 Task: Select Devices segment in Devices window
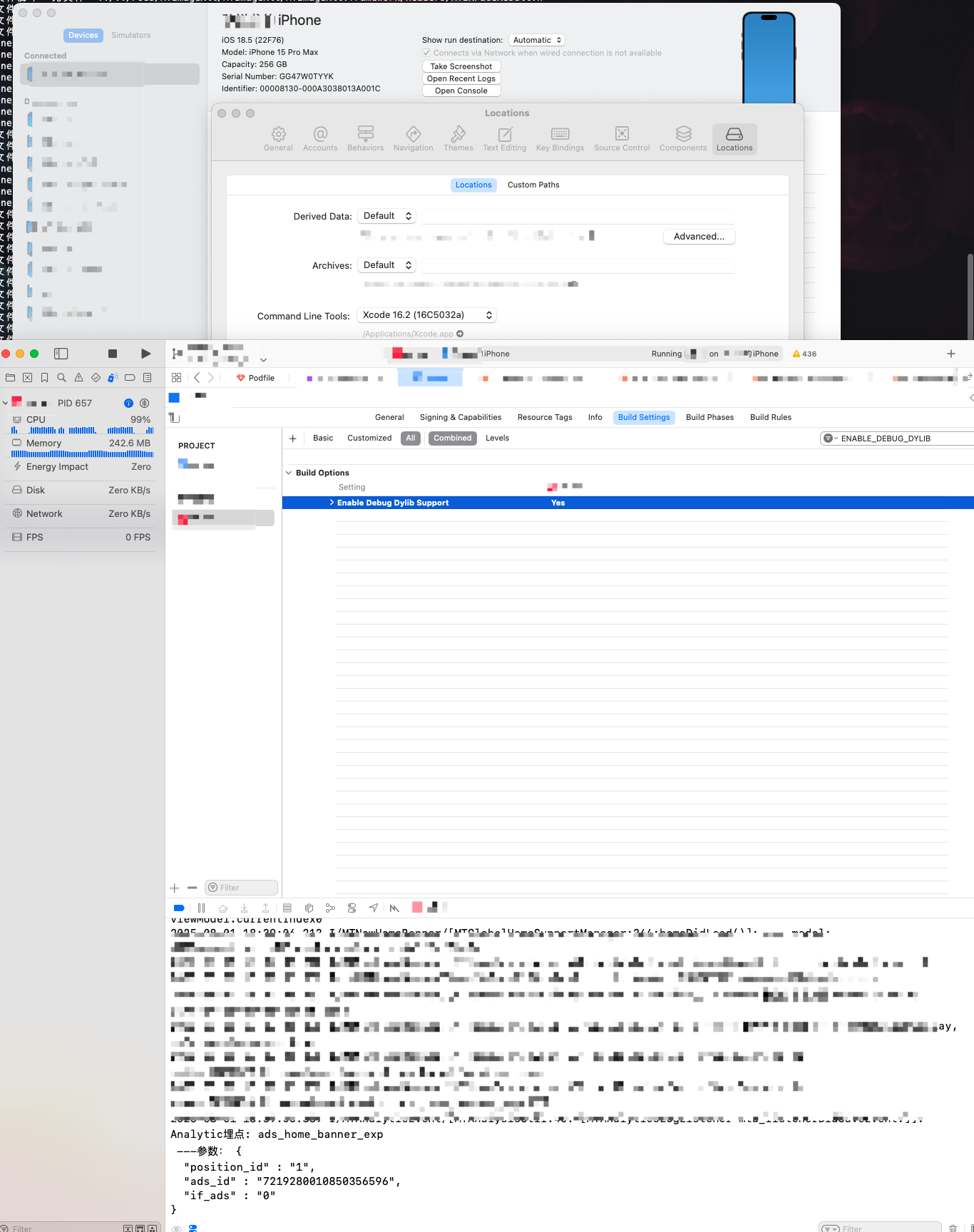point(83,35)
